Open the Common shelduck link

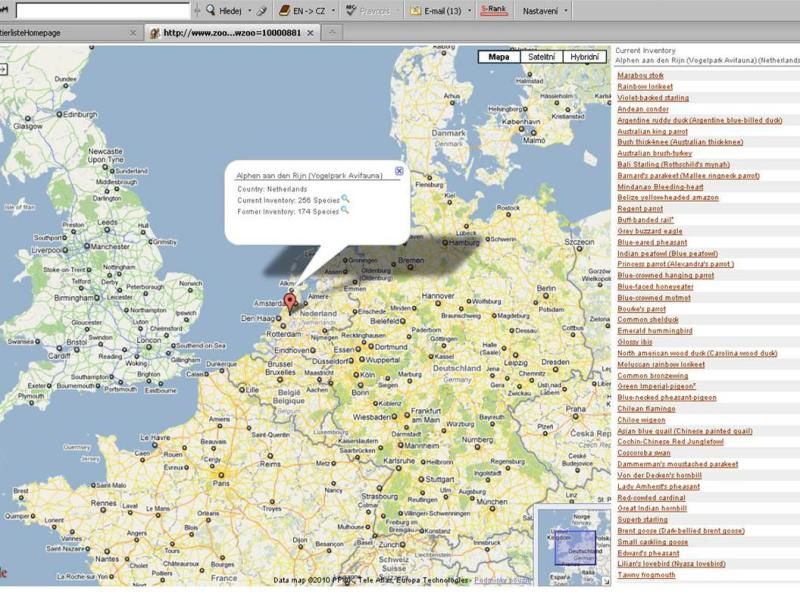point(648,320)
